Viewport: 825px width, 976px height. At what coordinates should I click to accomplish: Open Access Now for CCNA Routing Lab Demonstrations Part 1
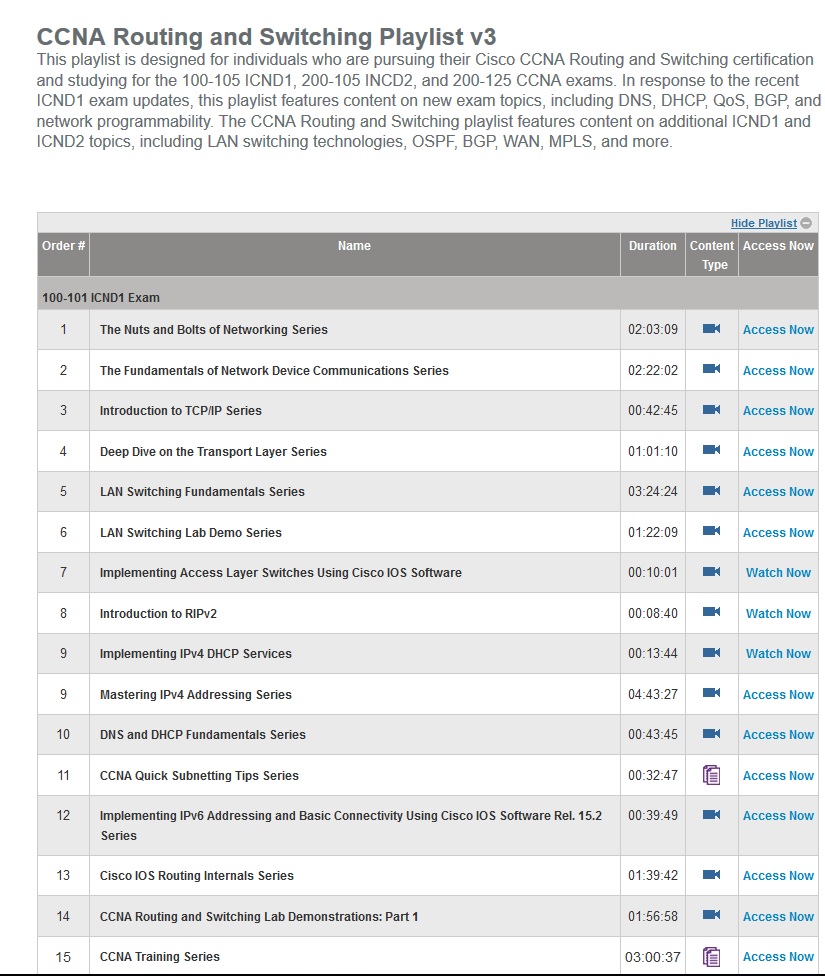coord(778,916)
